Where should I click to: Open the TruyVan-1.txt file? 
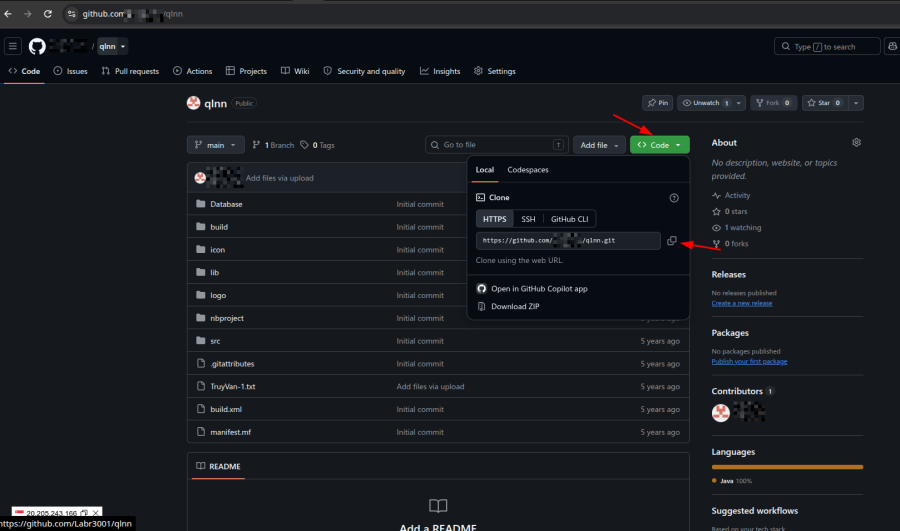click(x=232, y=386)
